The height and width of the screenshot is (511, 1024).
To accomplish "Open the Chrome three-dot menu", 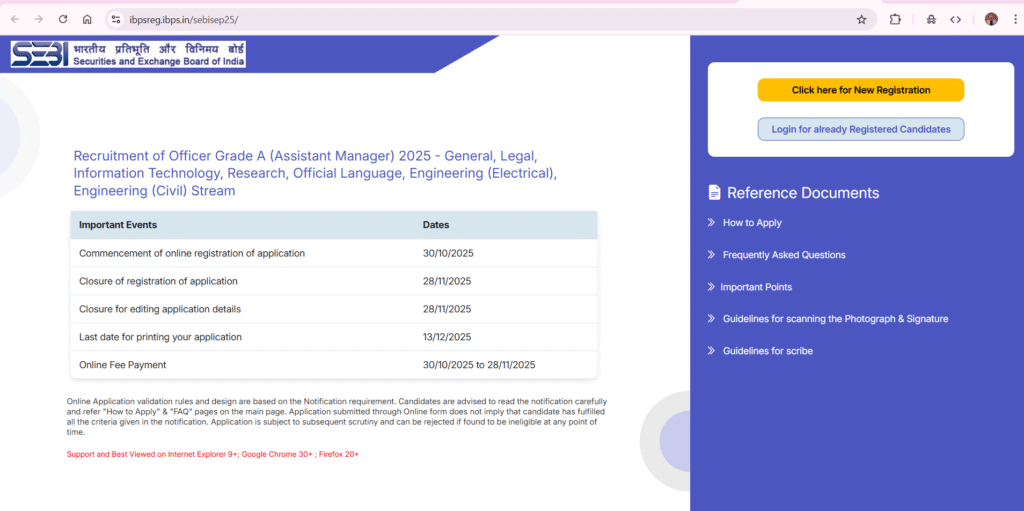I will coord(1014,19).
